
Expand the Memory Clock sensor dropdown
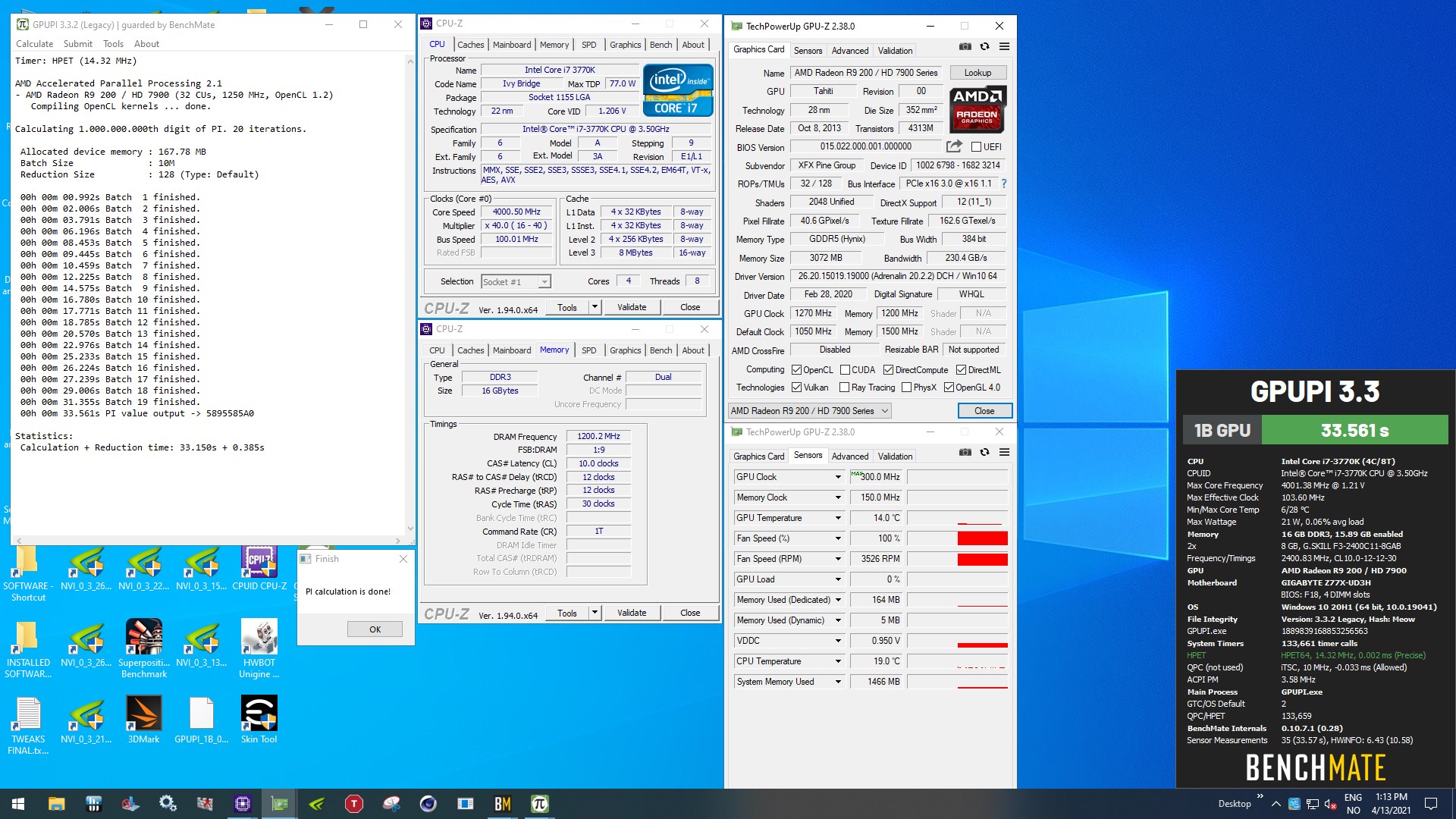[x=838, y=497]
